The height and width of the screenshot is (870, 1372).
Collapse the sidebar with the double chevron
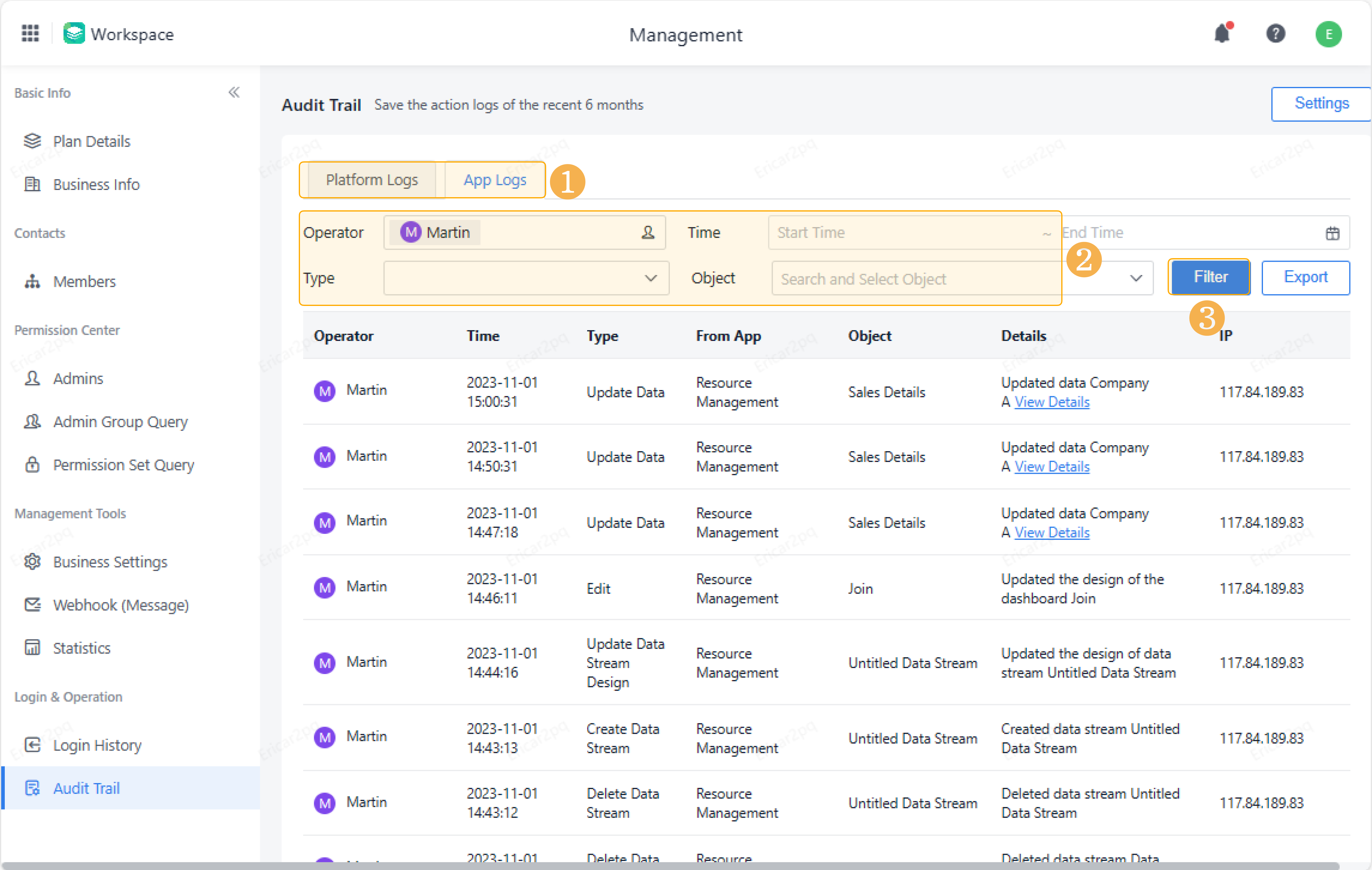tap(234, 92)
